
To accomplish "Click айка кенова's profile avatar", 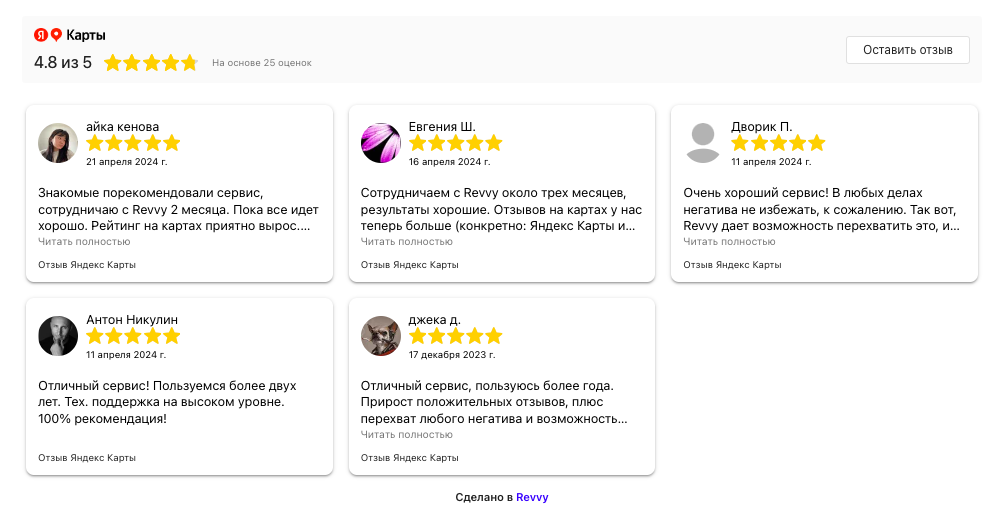I will click(x=58, y=143).
